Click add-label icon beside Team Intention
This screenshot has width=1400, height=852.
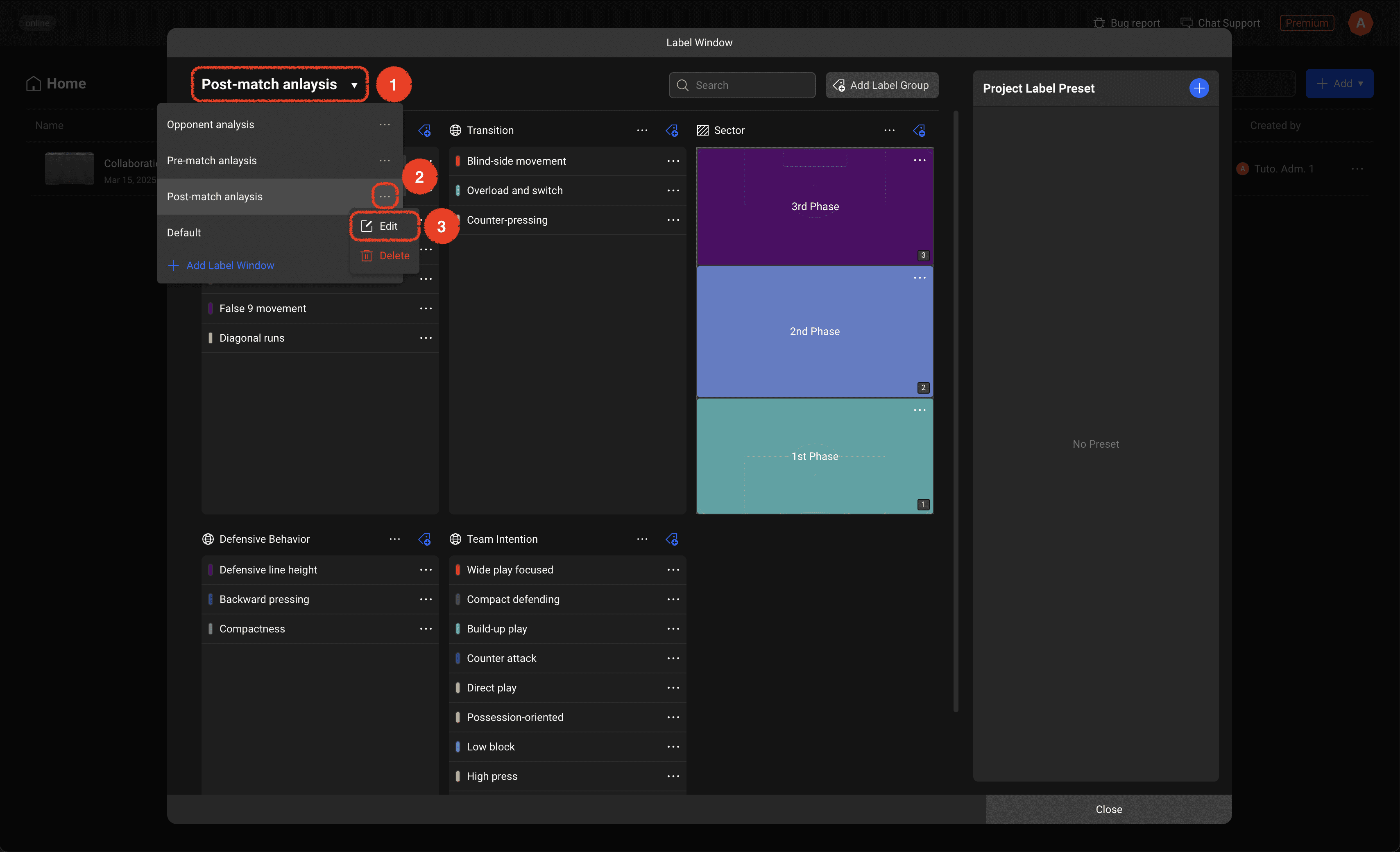[672, 539]
